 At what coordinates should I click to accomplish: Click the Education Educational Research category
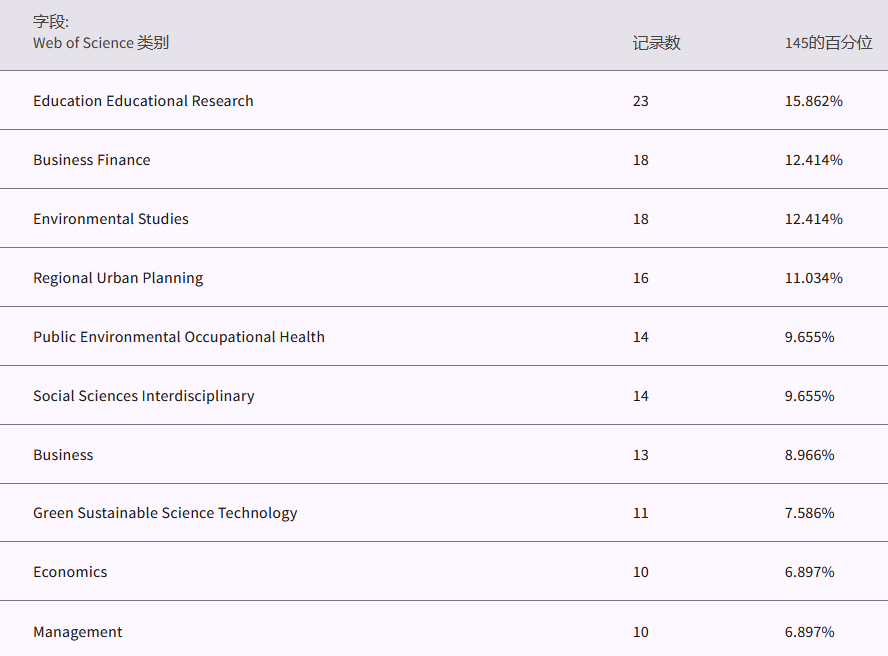click(x=143, y=101)
